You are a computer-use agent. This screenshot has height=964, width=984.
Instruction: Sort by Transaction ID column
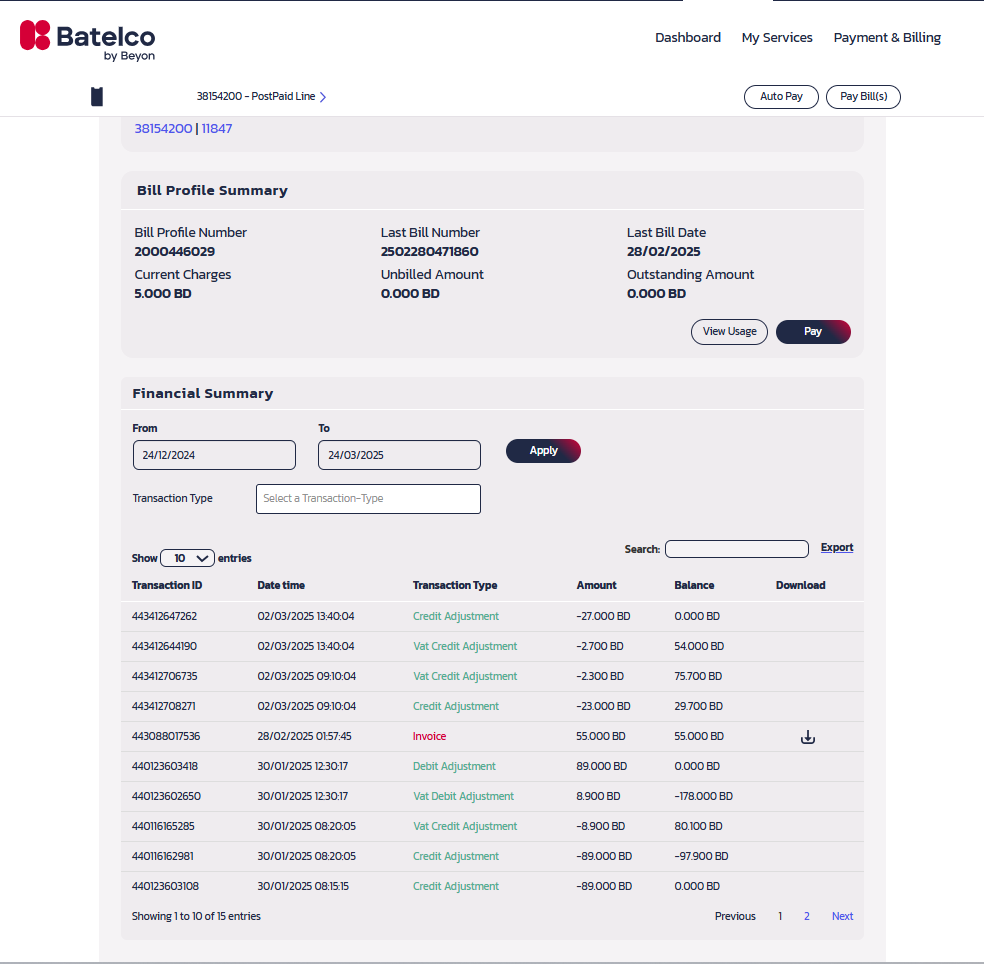pos(167,585)
